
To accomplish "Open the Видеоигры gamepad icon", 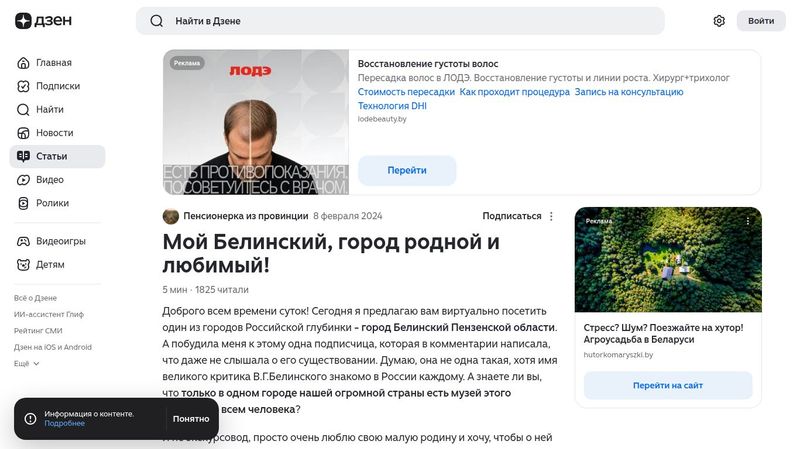I will 23,241.
